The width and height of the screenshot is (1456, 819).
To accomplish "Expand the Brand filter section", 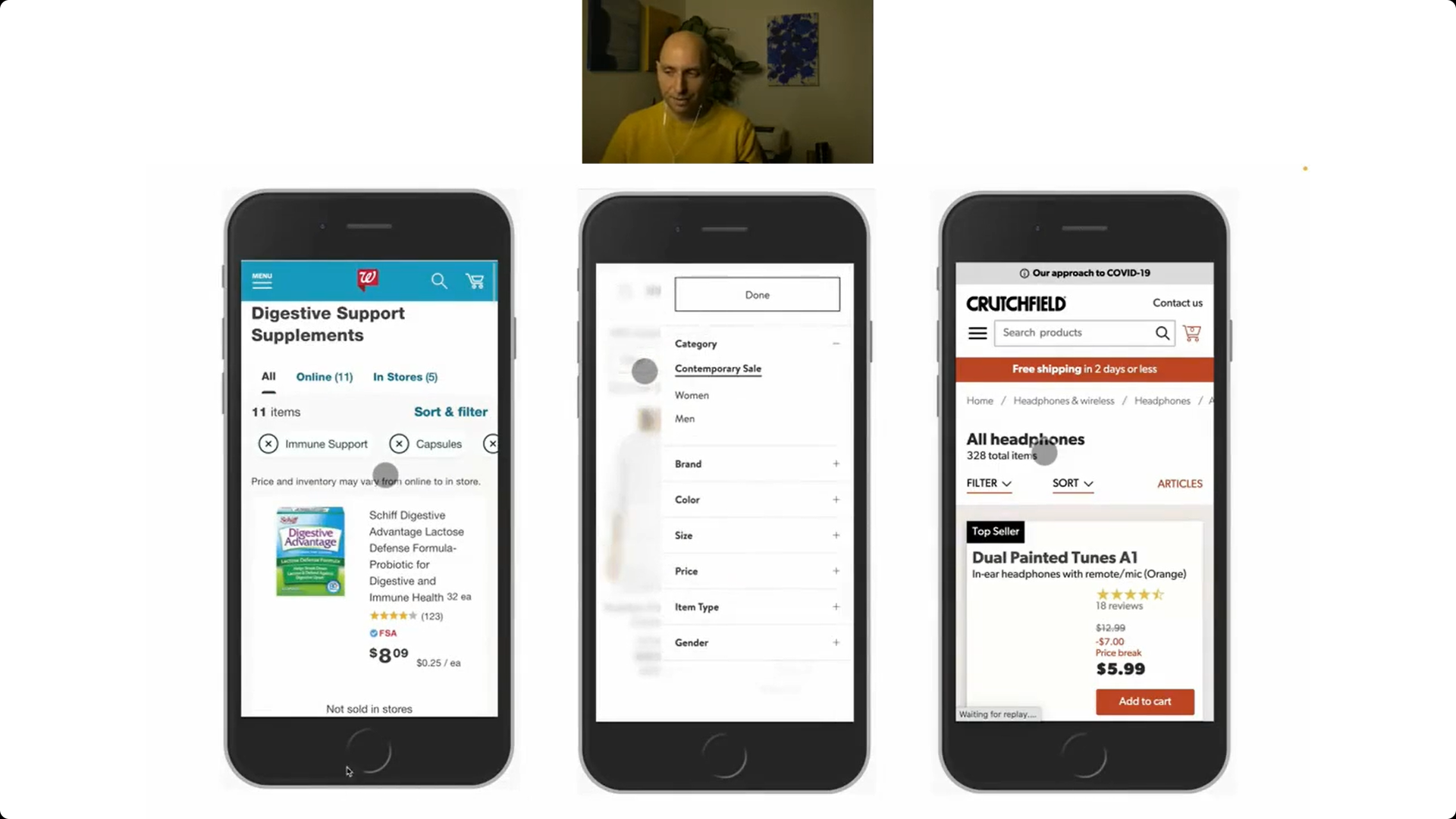I will 836,463.
